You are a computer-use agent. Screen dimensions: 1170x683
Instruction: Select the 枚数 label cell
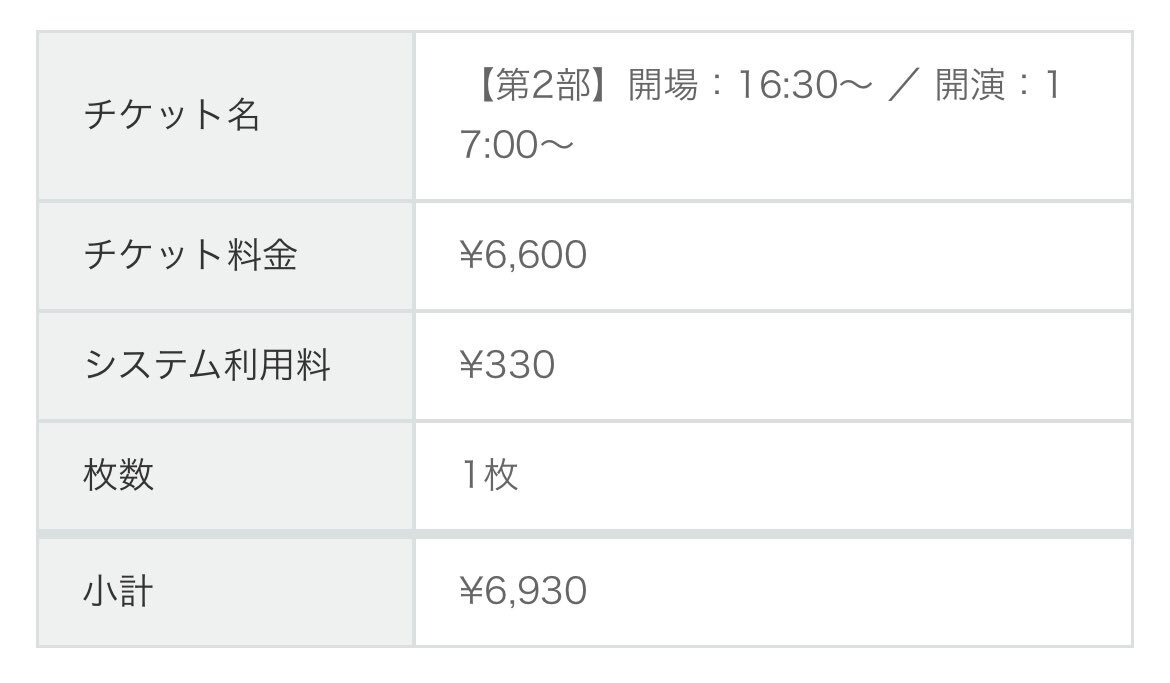(225, 475)
